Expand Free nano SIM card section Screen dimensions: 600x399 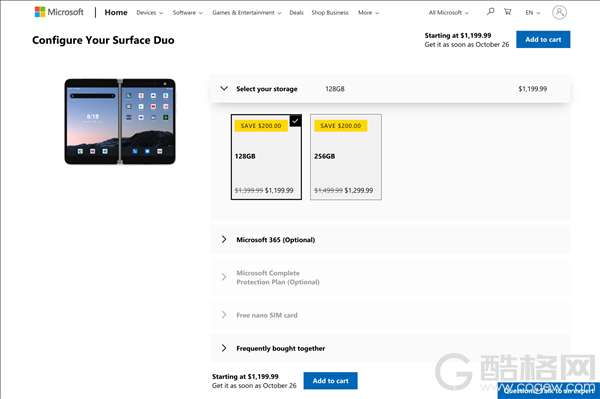(390, 315)
